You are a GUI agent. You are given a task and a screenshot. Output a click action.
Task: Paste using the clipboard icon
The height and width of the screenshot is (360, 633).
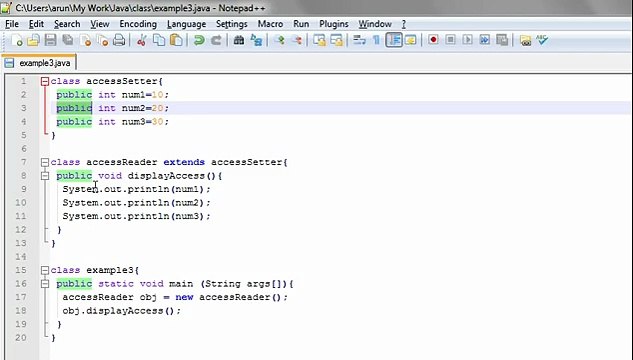[x=176, y=40]
